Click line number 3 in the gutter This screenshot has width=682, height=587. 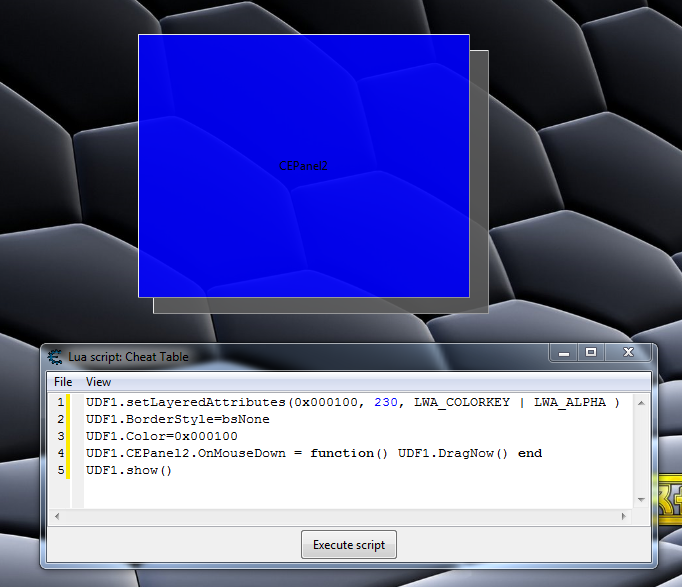coord(60,436)
